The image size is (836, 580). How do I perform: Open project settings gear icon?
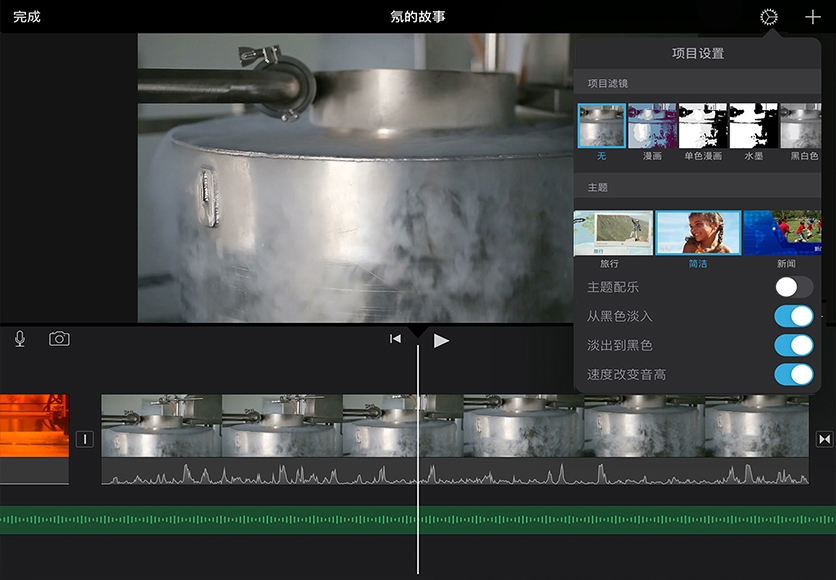tap(768, 17)
